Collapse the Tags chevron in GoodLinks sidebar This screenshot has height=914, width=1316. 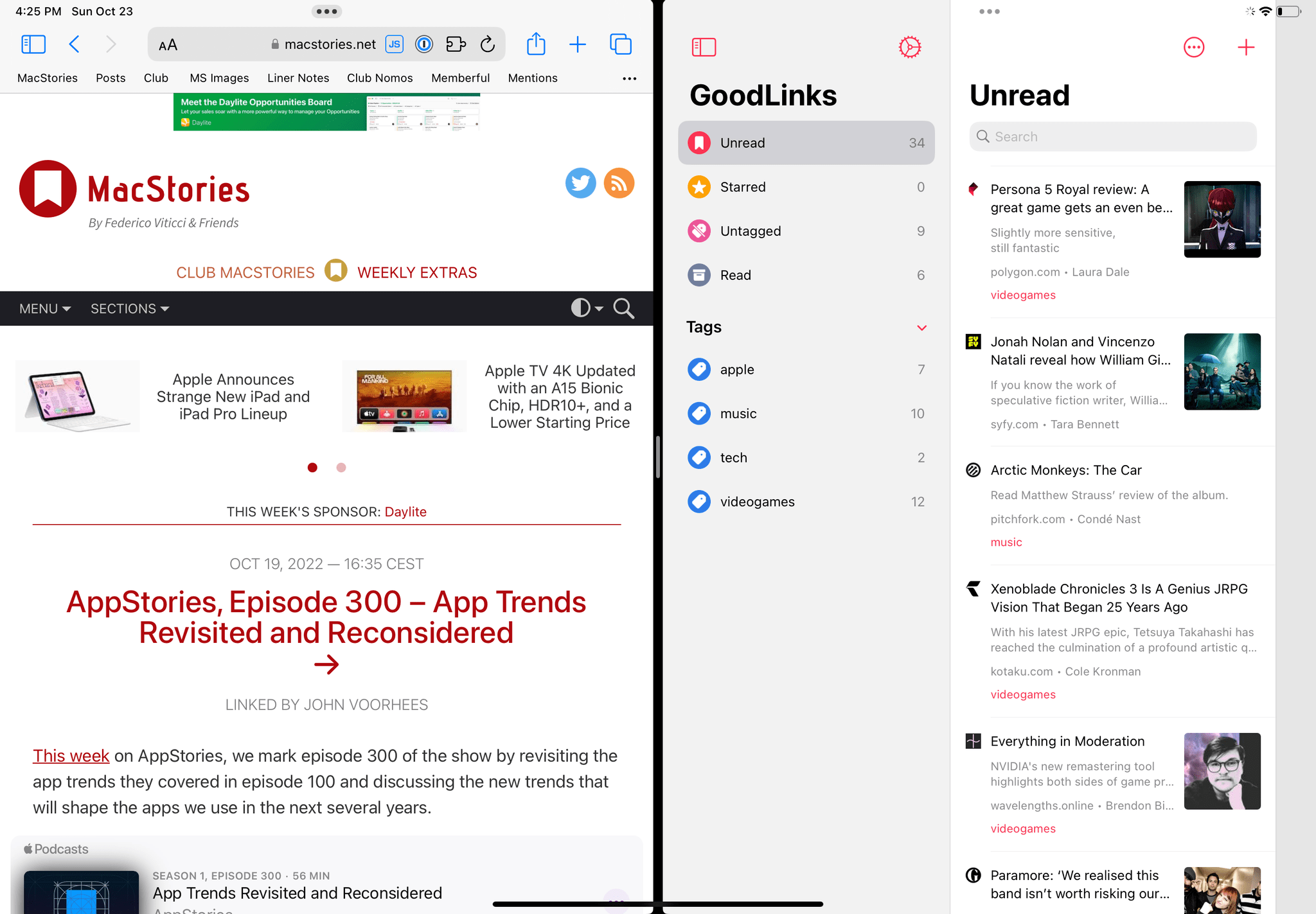[x=919, y=327]
